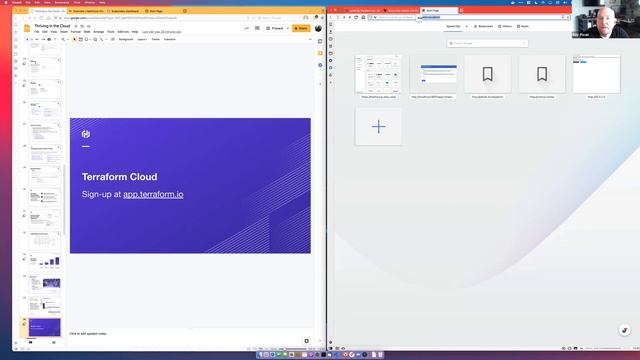
Task: Click the Transition toolbar button
Action: [169, 40]
